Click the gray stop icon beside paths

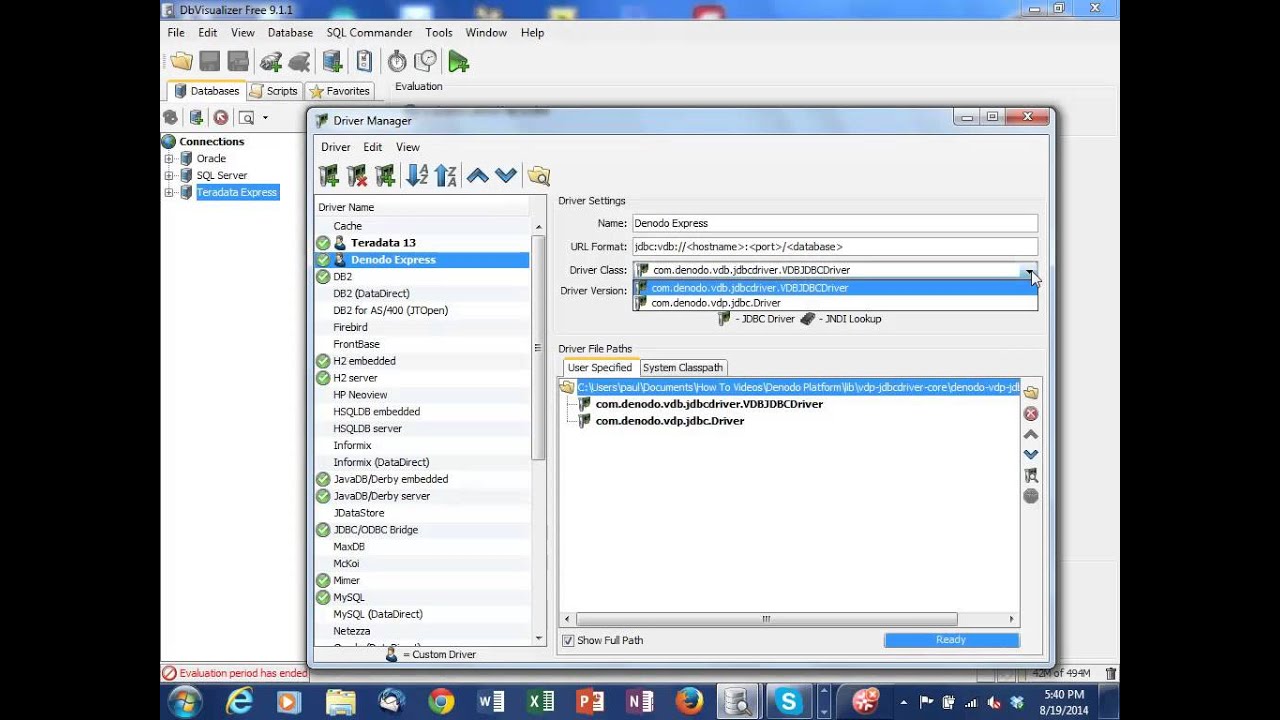pos(1031,496)
